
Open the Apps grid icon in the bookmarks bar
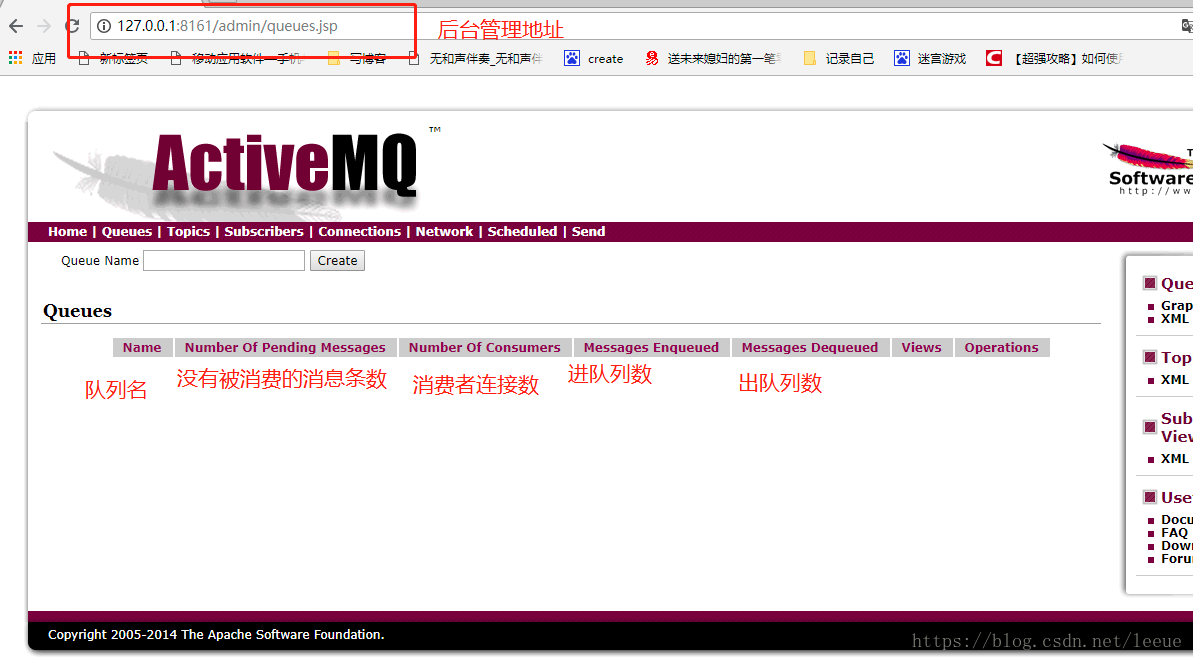click(x=15, y=58)
